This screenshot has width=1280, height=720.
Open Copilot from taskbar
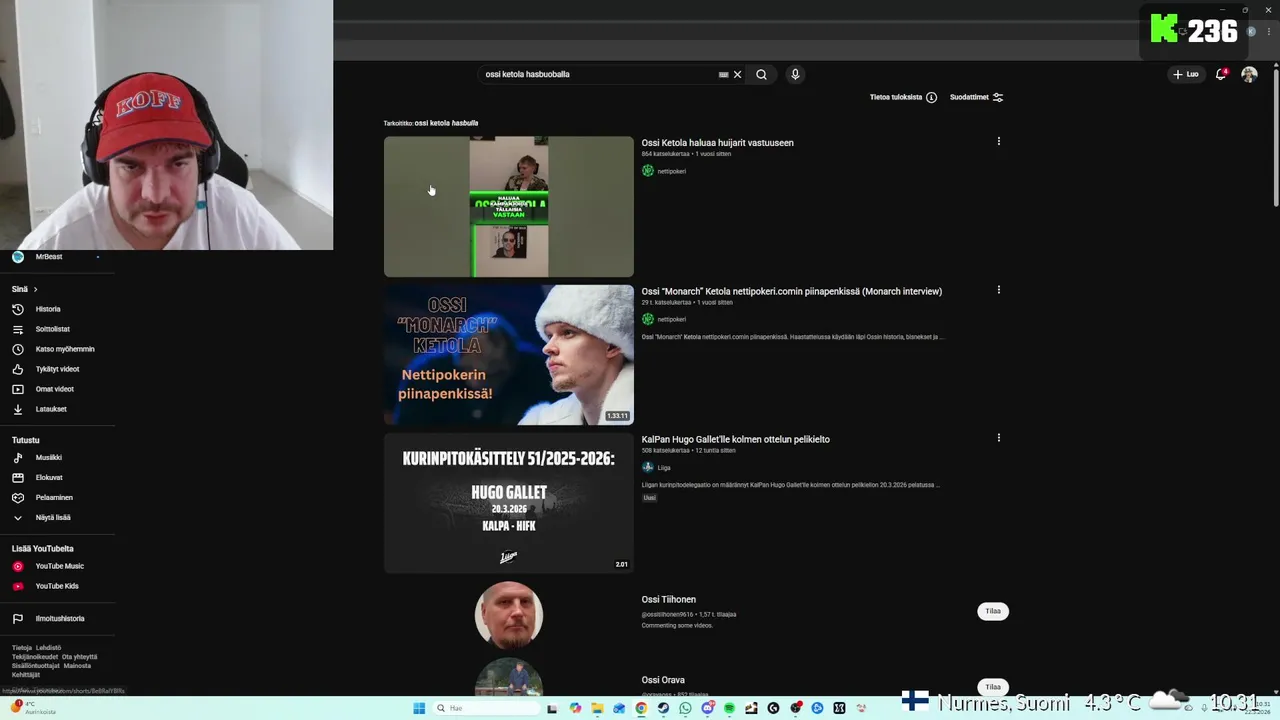tap(575, 708)
